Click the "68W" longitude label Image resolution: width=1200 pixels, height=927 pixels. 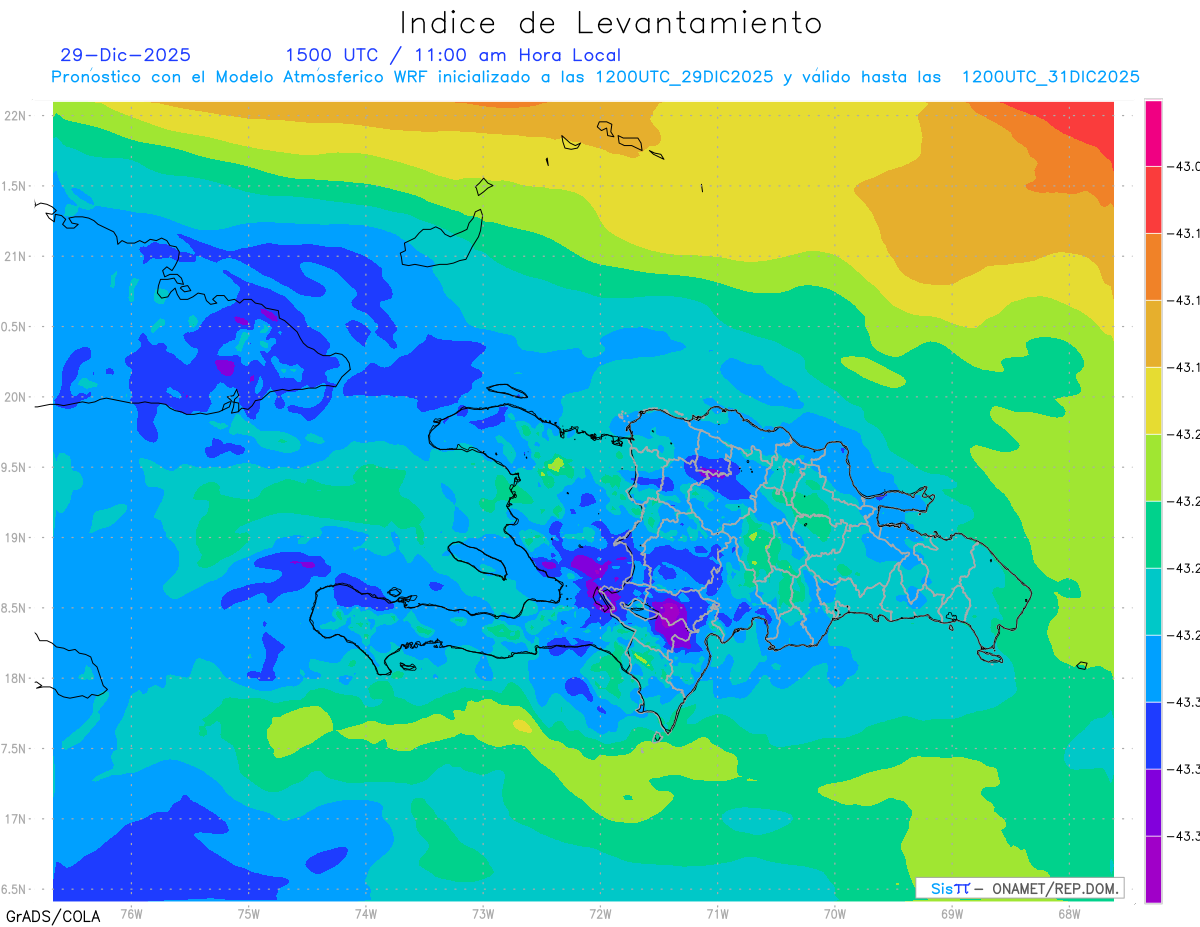[x=1069, y=913]
